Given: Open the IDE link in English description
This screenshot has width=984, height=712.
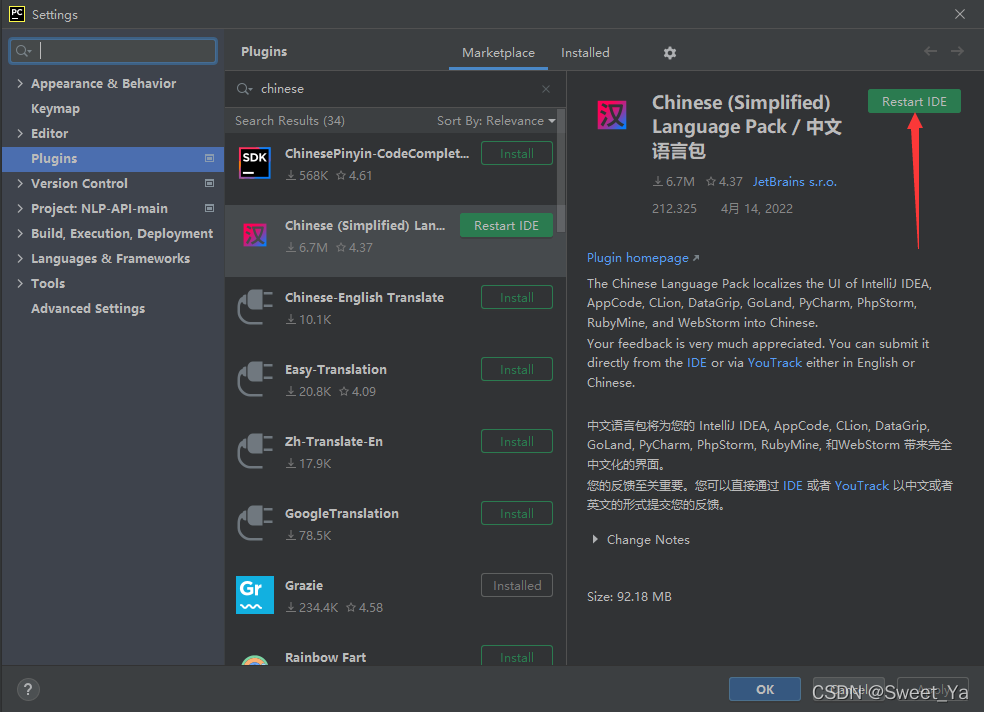Looking at the screenshot, I should (x=697, y=363).
